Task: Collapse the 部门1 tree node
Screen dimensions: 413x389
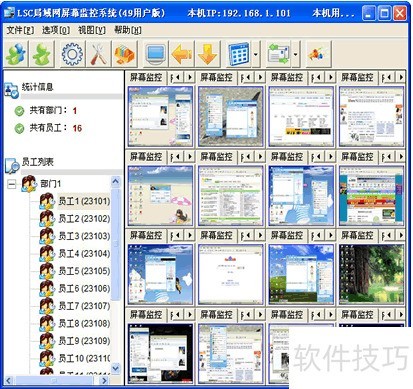Action: tap(12, 184)
